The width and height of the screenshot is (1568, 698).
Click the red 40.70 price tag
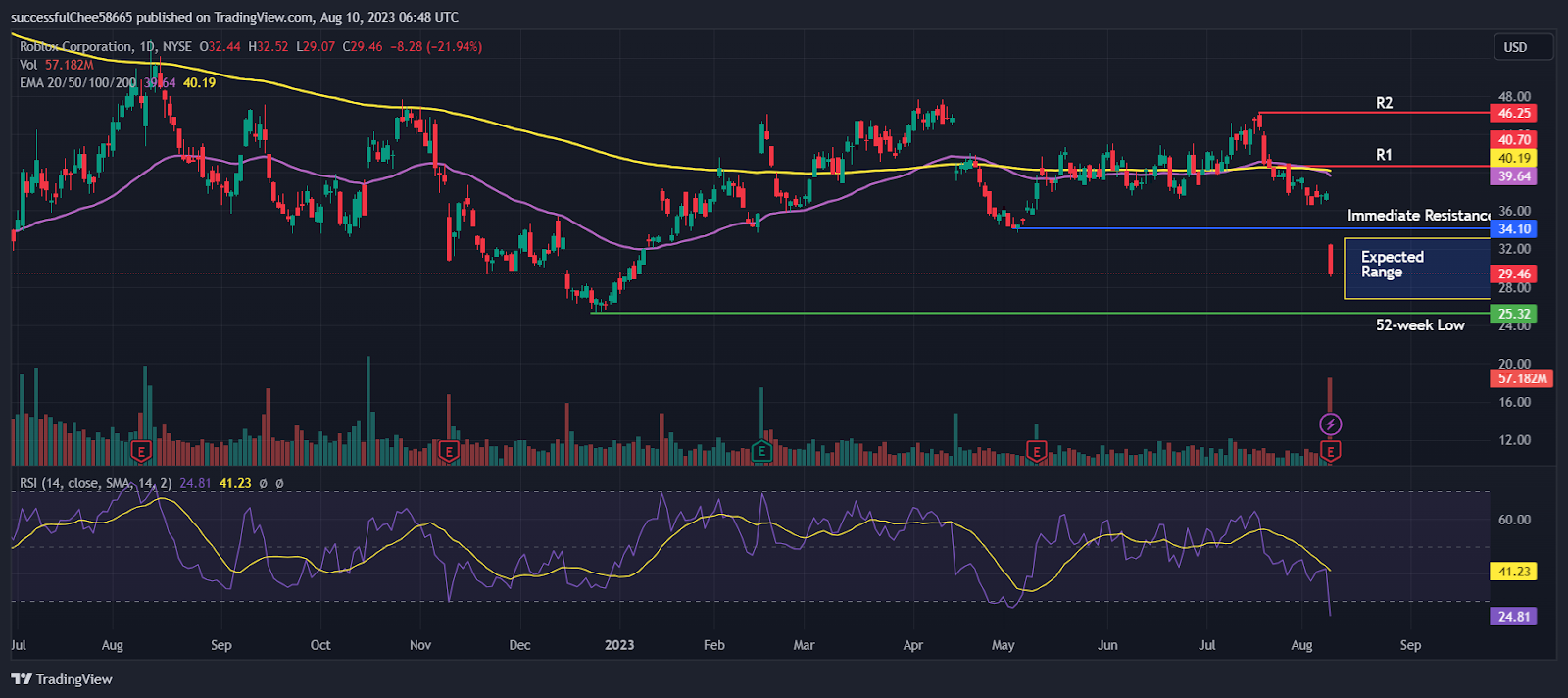point(1514,140)
